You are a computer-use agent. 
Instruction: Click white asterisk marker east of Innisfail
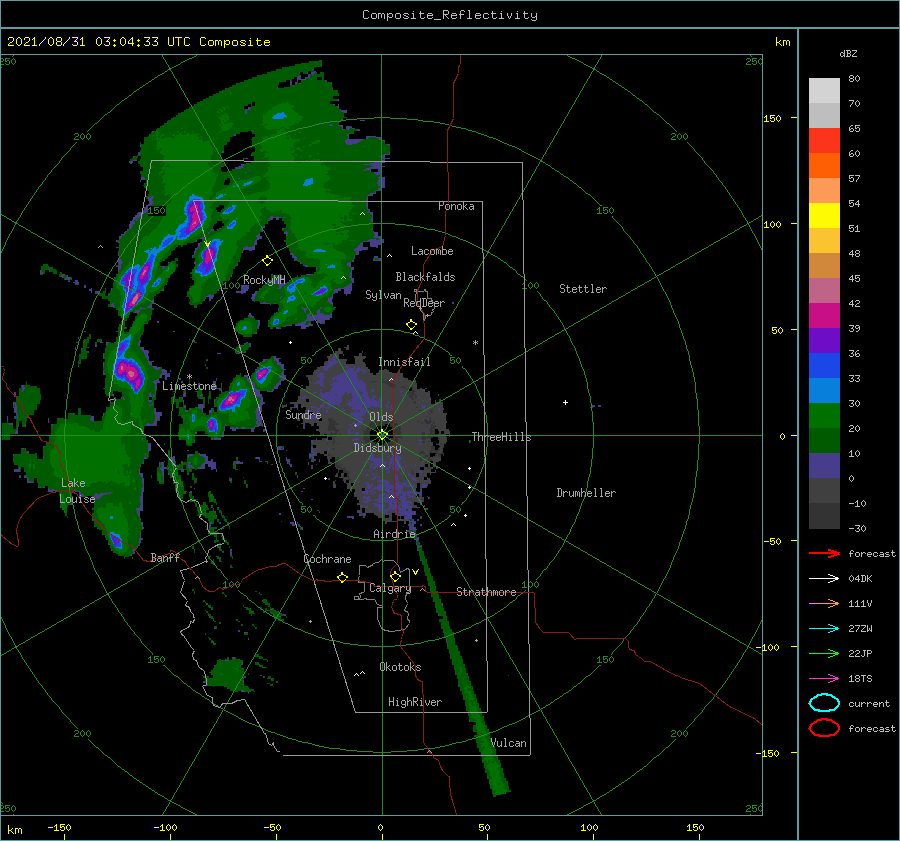pyautogui.click(x=475, y=343)
